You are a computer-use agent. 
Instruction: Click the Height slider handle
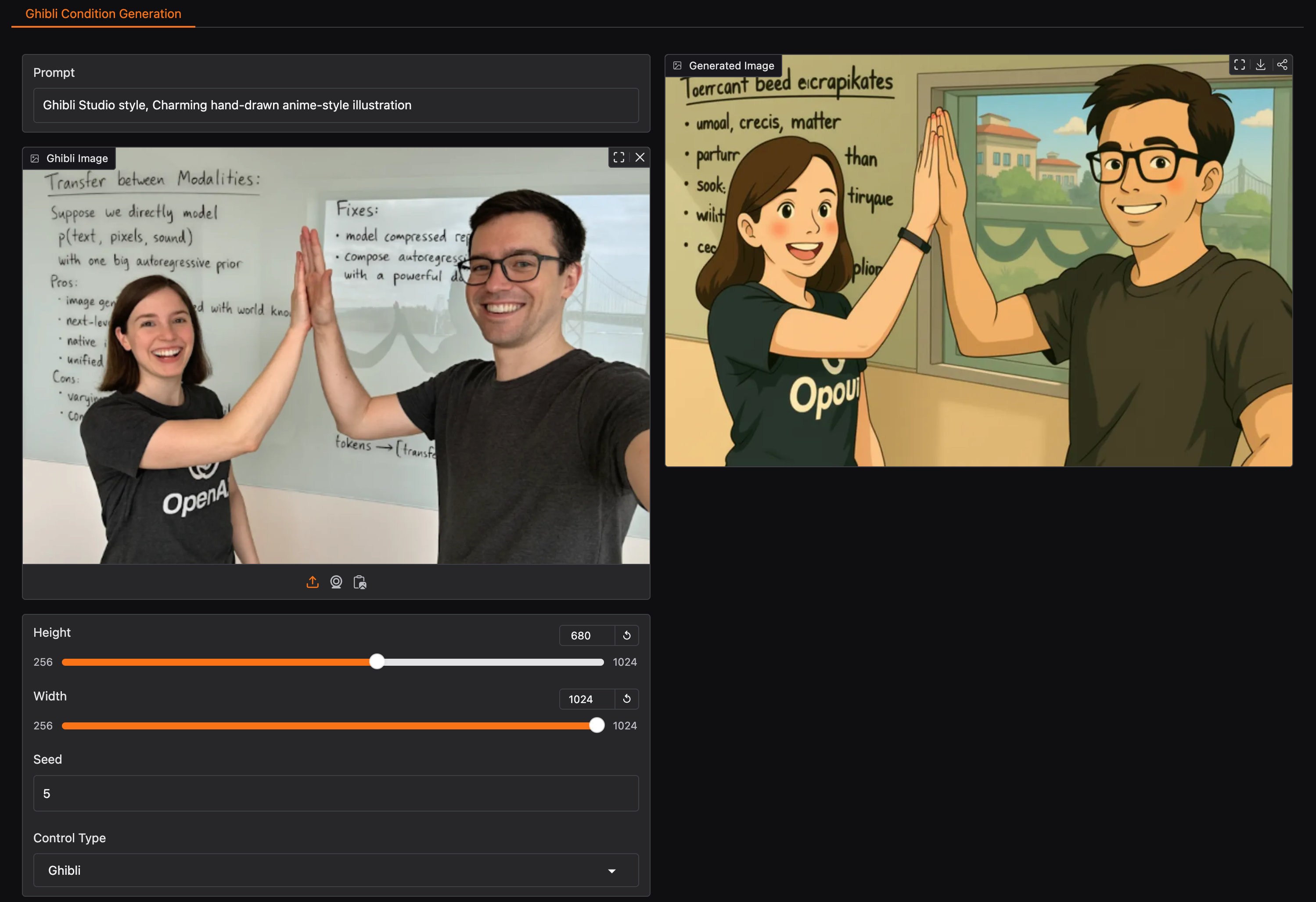point(377,662)
